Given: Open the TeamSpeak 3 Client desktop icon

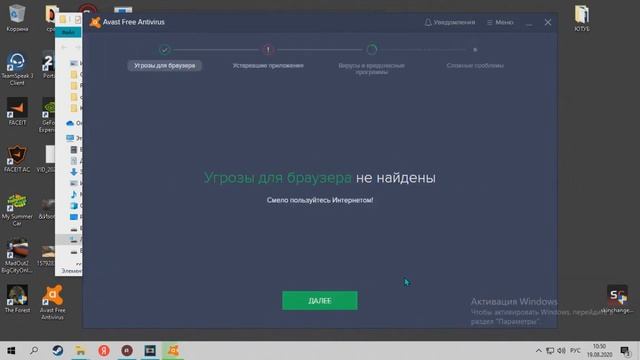Looking at the screenshot, I should (17, 69).
